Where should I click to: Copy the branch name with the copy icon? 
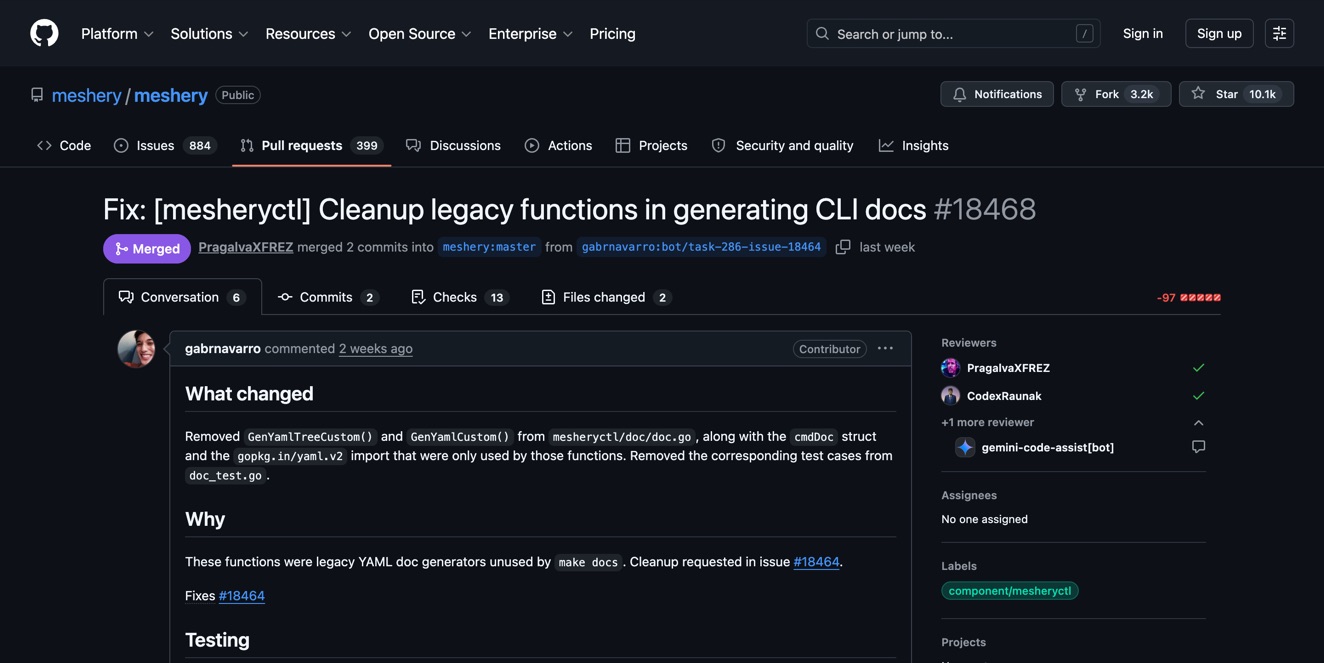(841, 244)
